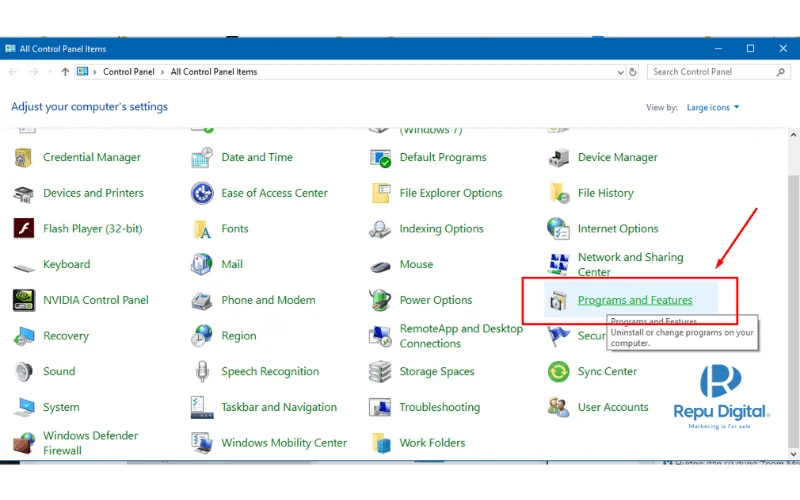Viewport: 800px width, 500px height.
Task: Click All Control Panel Items breadcrumb
Action: coord(214,72)
